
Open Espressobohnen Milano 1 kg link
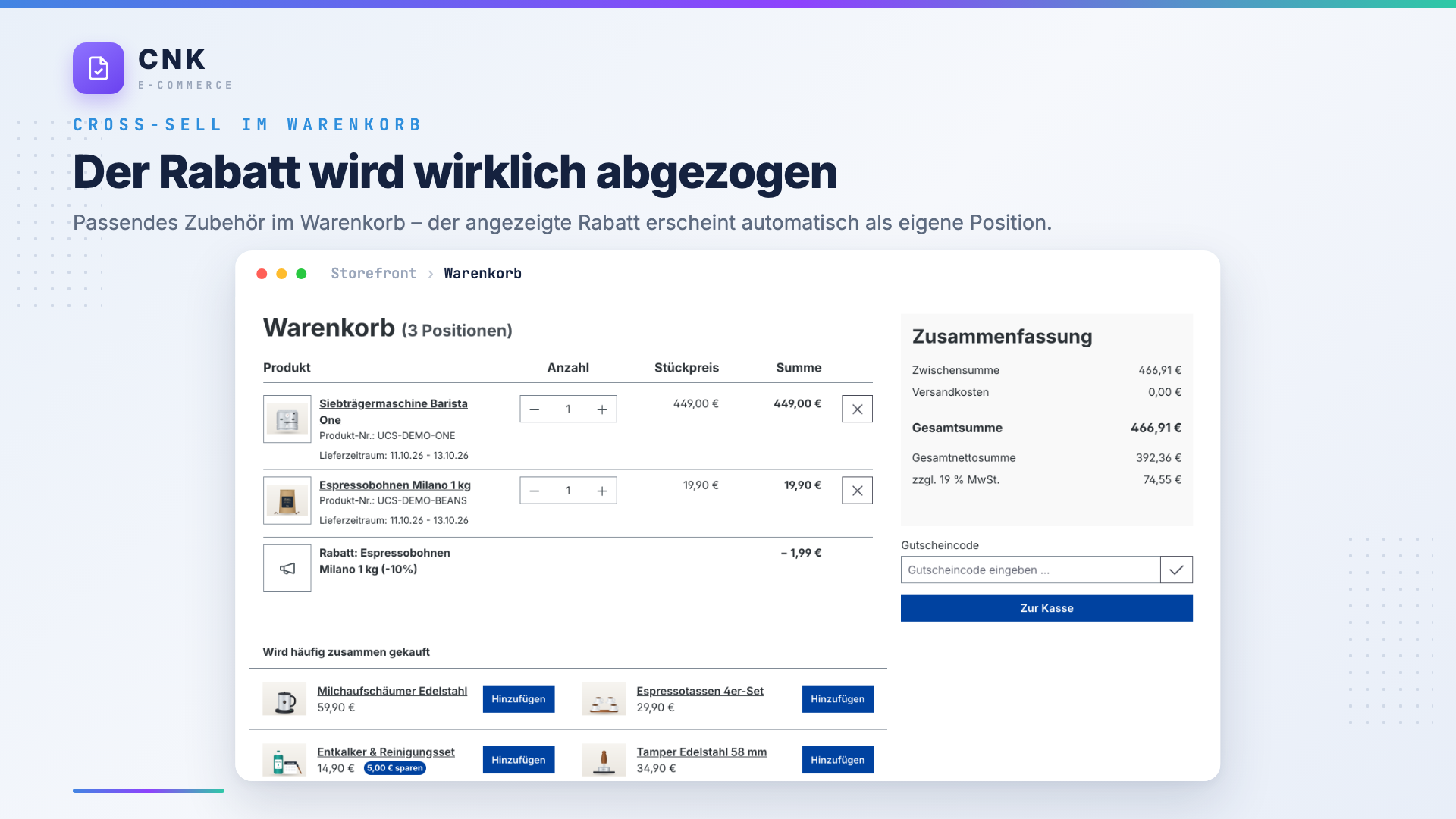point(395,485)
